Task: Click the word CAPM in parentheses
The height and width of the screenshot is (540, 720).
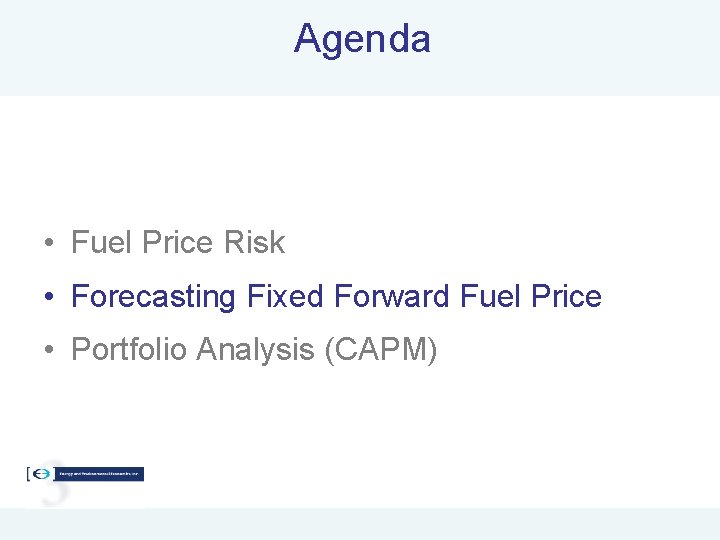Action: click(x=381, y=349)
